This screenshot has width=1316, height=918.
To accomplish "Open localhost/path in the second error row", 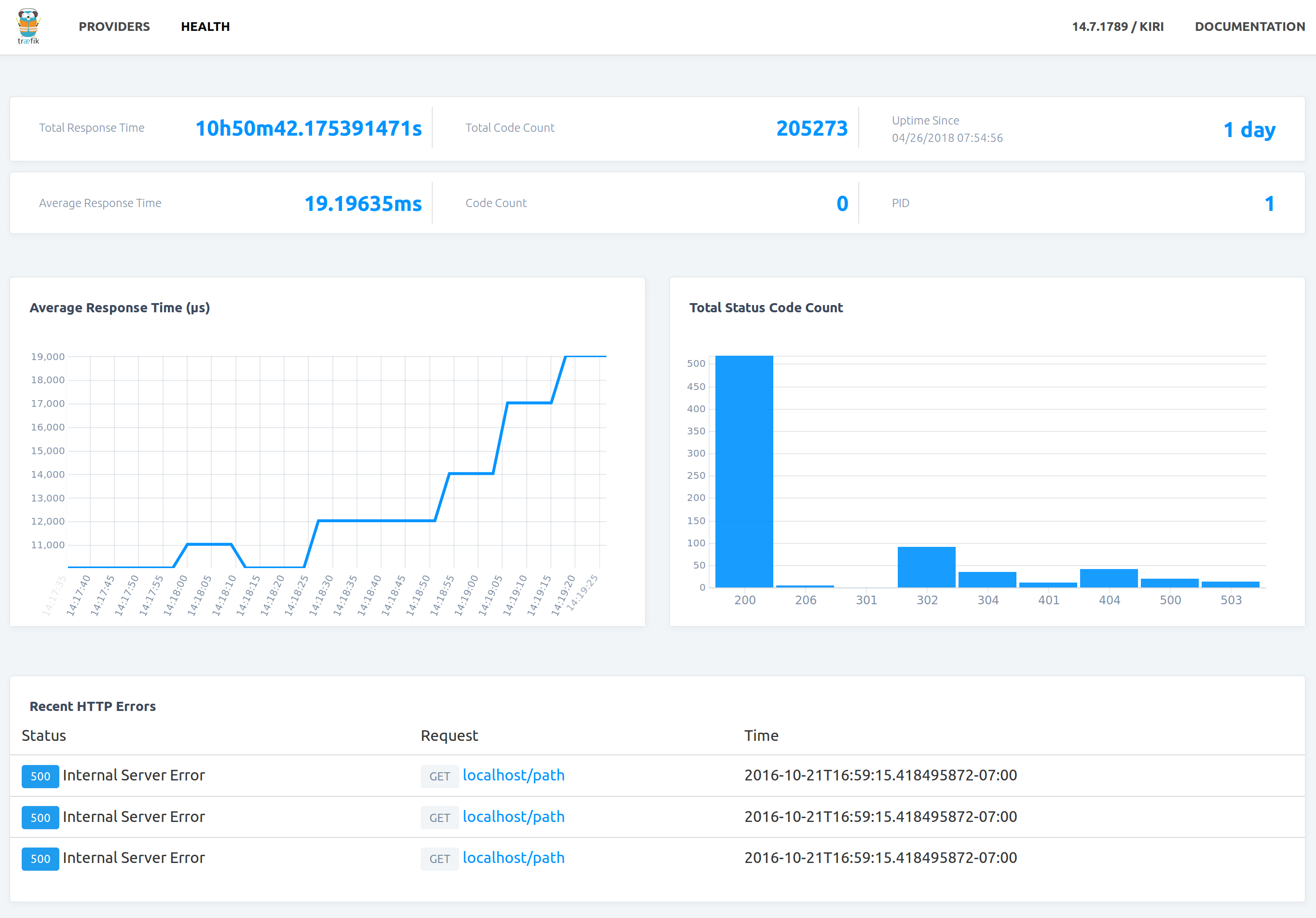I will 514,817.
